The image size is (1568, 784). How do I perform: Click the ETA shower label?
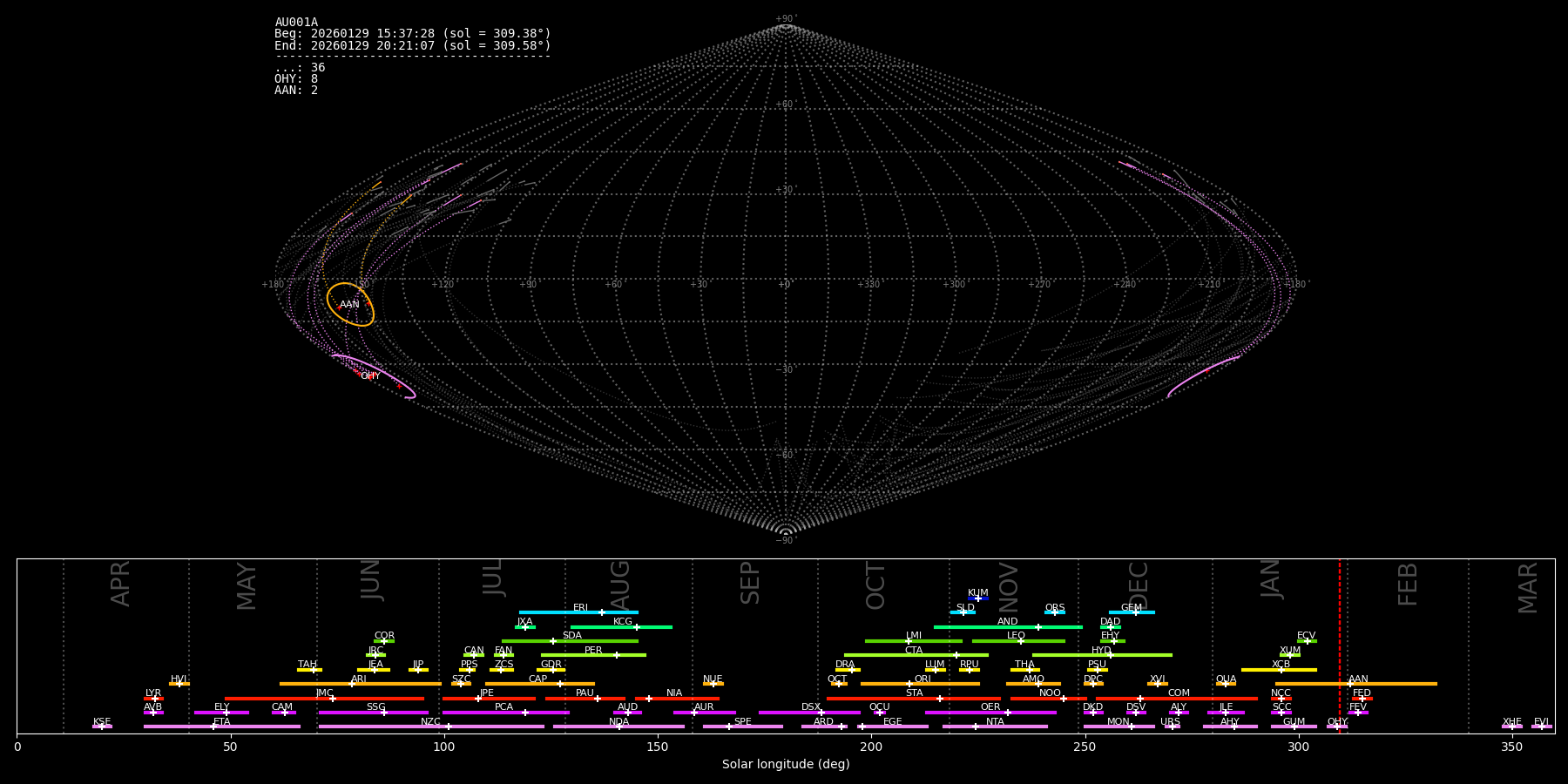pyautogui.click(x=222, y=722)
